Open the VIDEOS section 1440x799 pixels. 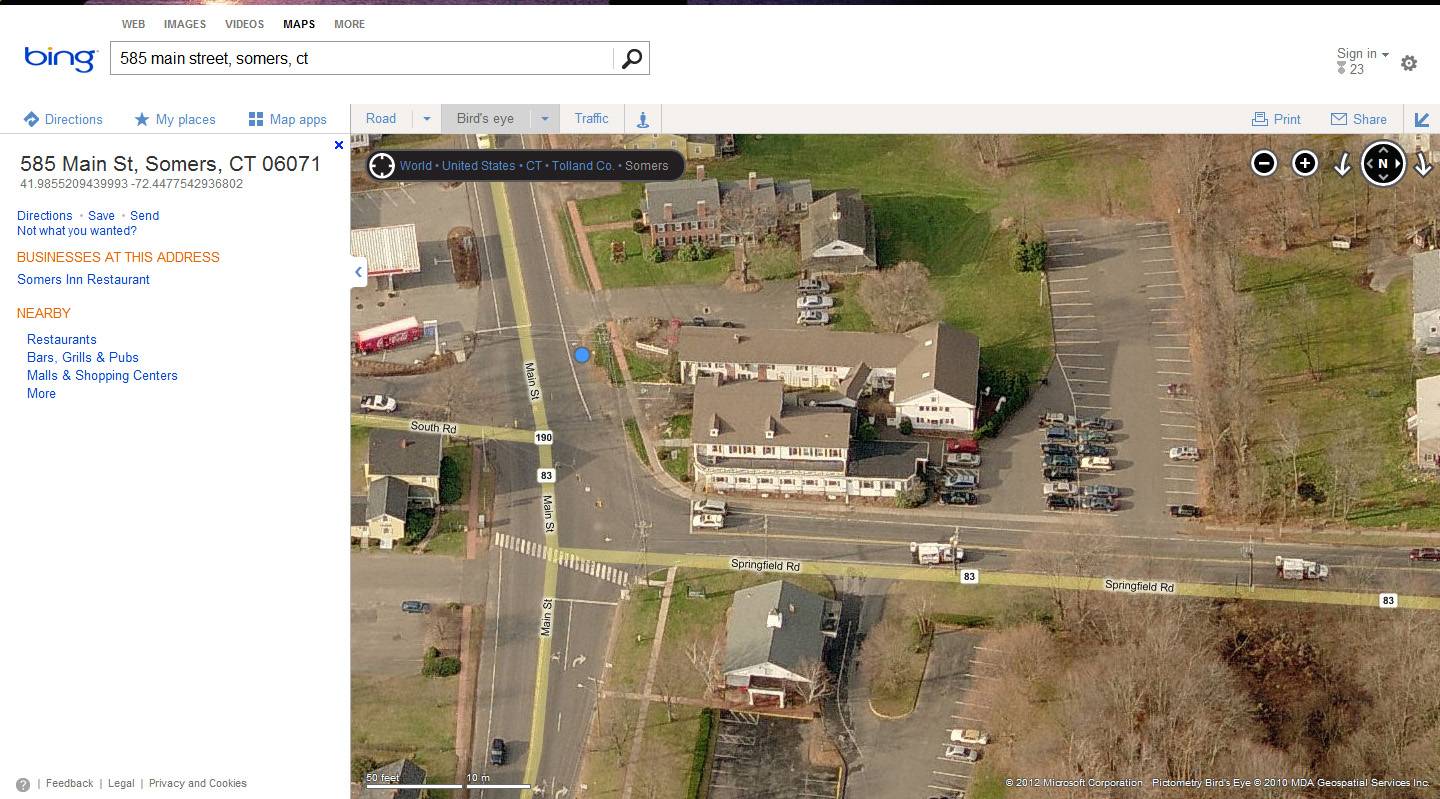click(x=244, y=24)
